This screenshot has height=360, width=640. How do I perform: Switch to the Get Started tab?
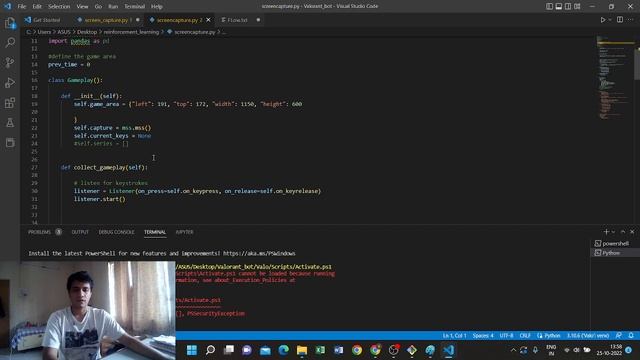(x=42, y=20)
